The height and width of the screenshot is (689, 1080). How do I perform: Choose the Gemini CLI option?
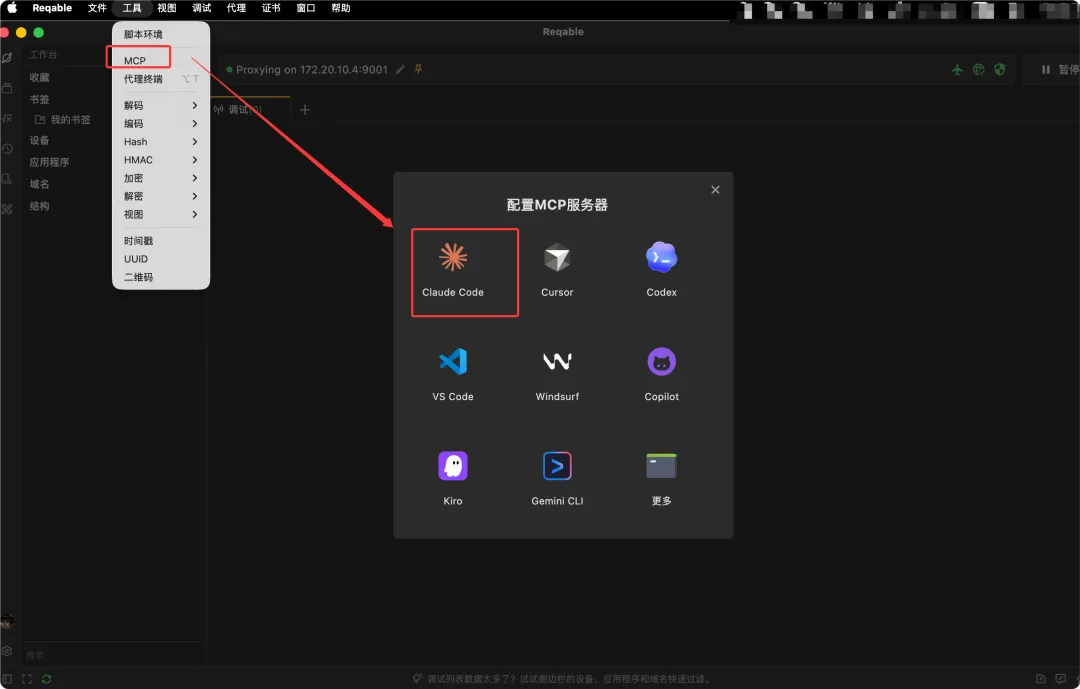(x=557, y=479)
